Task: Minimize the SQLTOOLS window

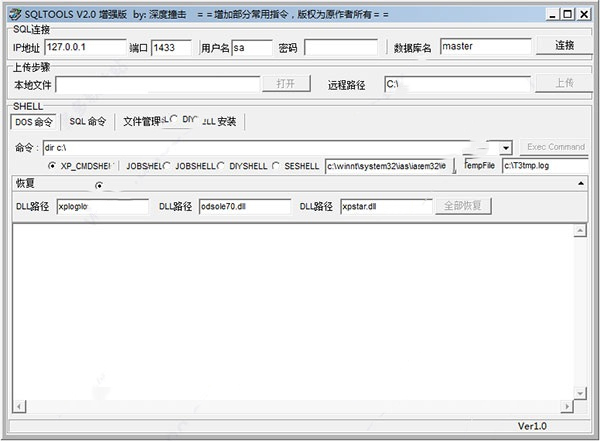Action: 552,15
